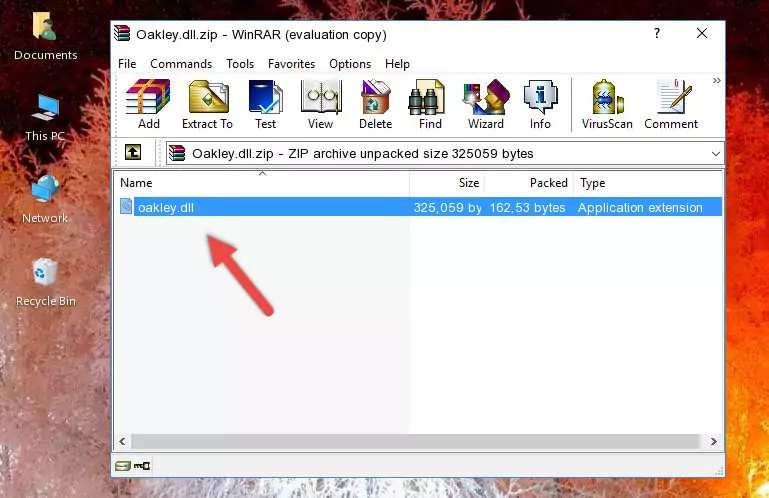Start VirusScan on the archive

(x=607, y=105)
